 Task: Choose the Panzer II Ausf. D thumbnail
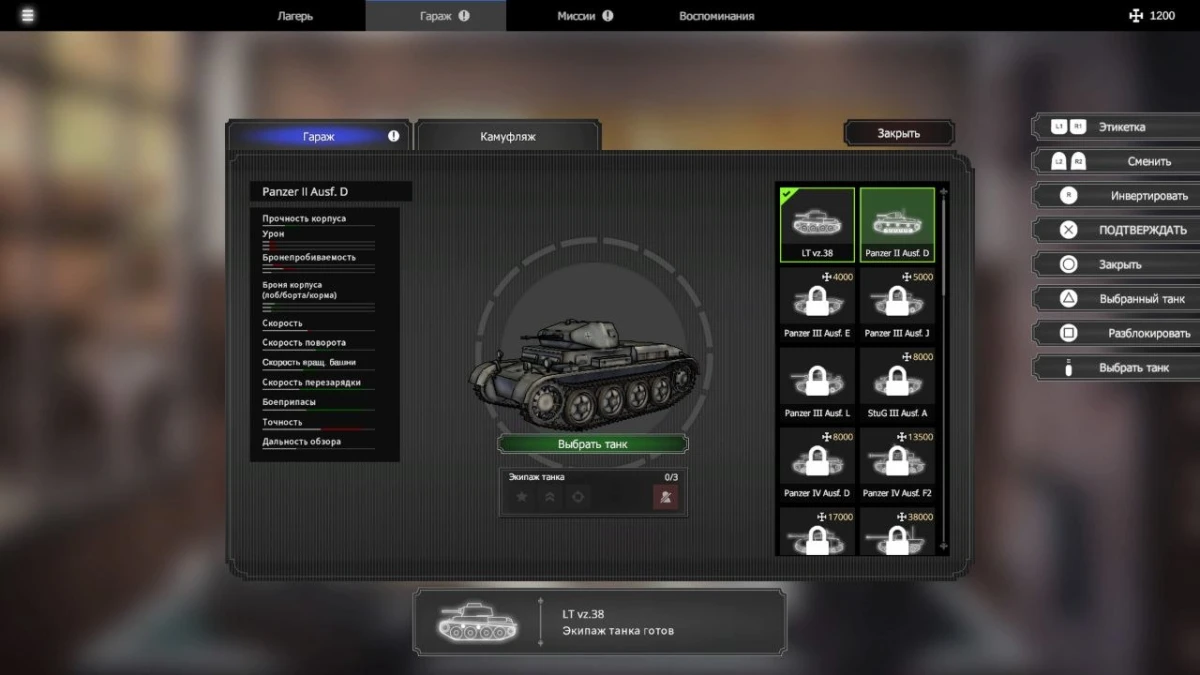pyautogui.click(x=897, y=224)
